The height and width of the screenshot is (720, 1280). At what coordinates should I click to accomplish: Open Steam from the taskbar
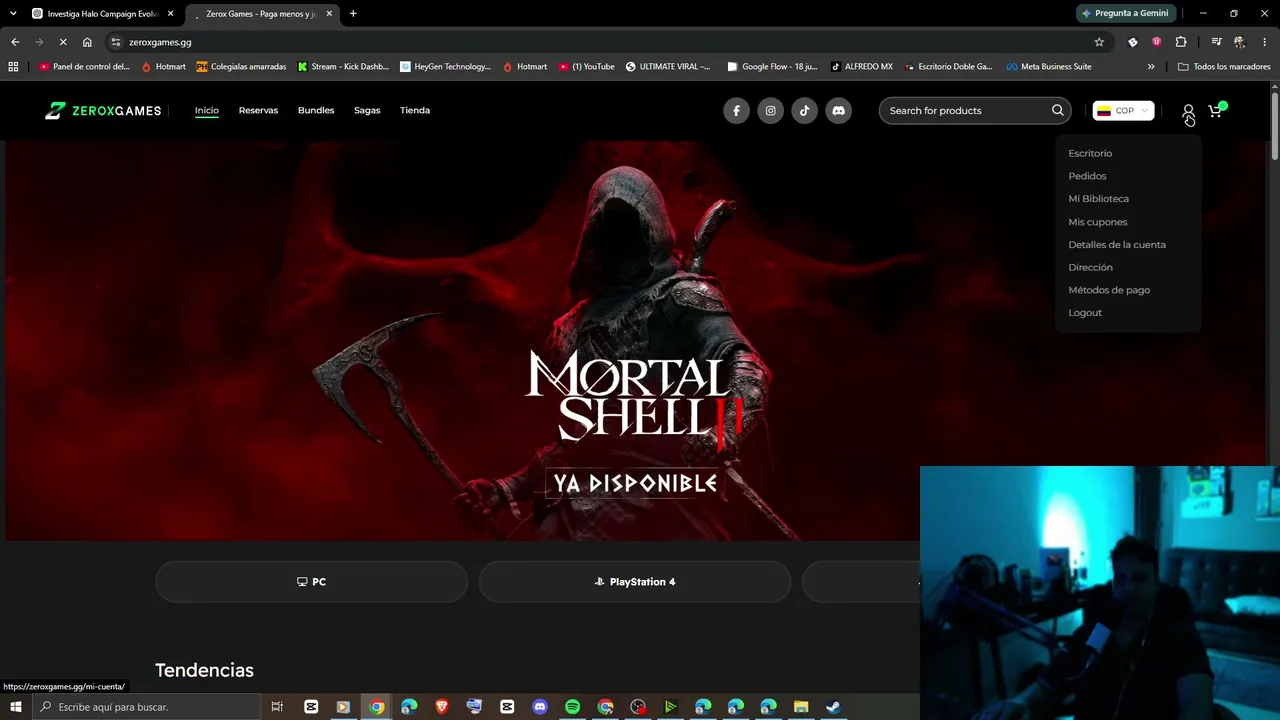click(833, 707)
